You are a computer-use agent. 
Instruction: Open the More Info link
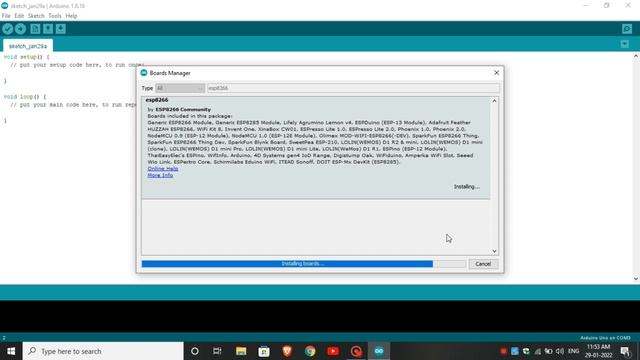click(x=160, y=175)
